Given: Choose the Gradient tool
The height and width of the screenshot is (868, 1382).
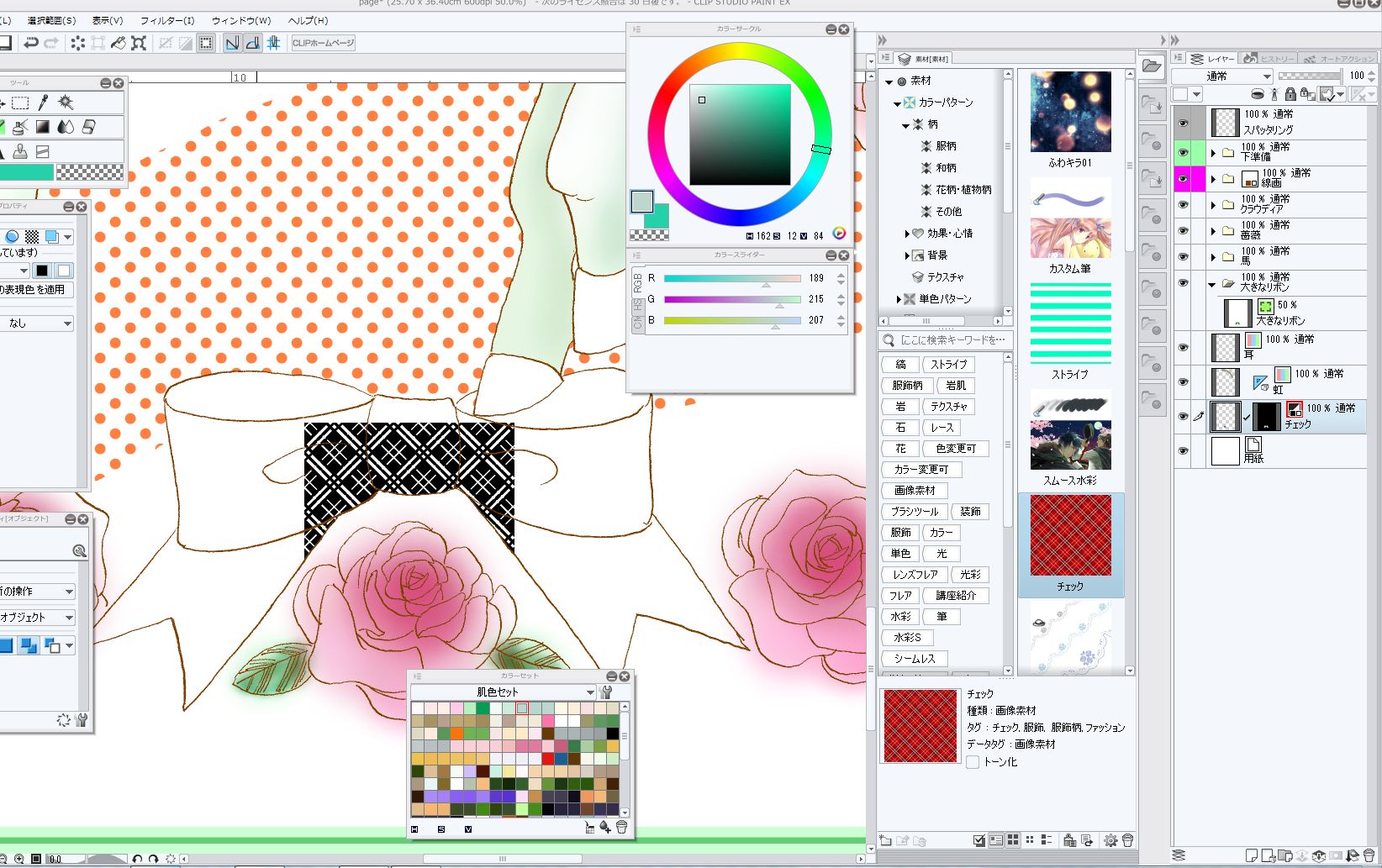Looking at the screenshot, I should [x=43, y=127].
